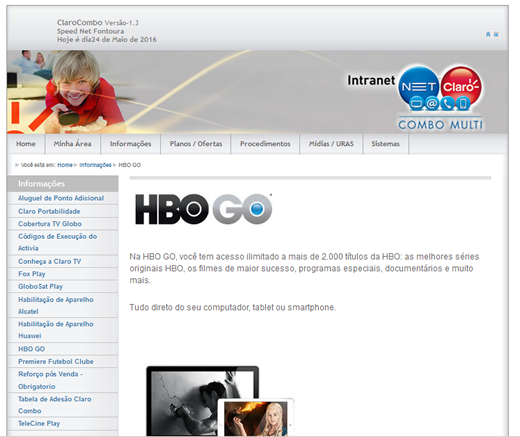This screenshot has height=437, width=520.
Task: Open Tabela de Adesão Claro Combo
Action: (x=55, y=405)
